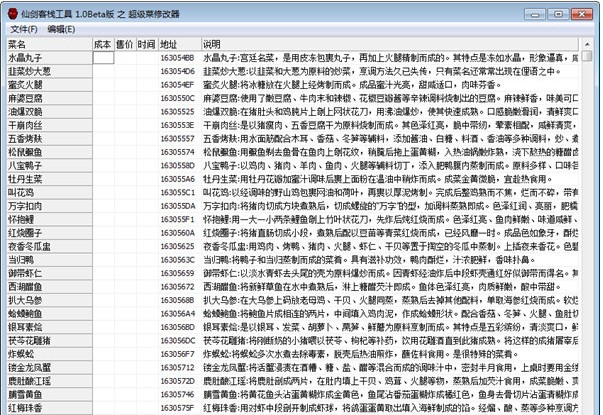Select the 麻婆豆腐 row header
Viewport: 603px width, 415px height.
[x=46, y=99]
